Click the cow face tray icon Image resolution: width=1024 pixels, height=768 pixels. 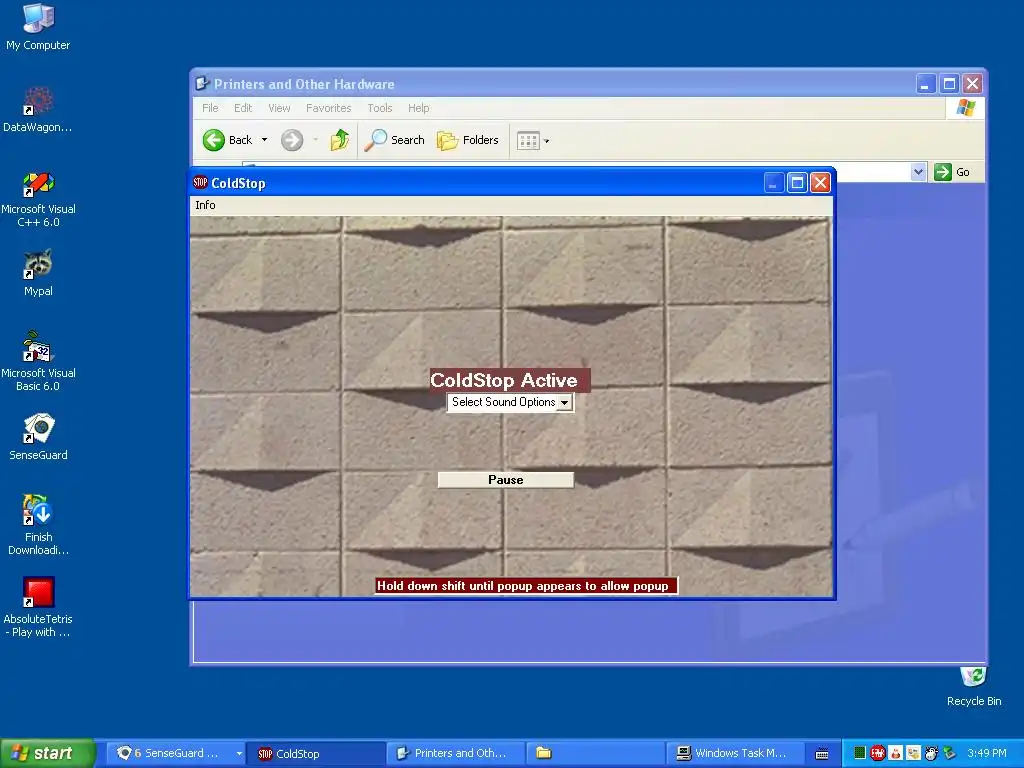[x=931, y=754]
